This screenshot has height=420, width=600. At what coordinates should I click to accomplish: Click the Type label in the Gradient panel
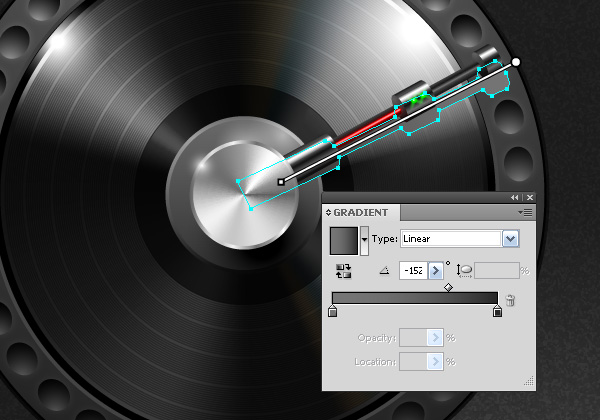(385, 239)
